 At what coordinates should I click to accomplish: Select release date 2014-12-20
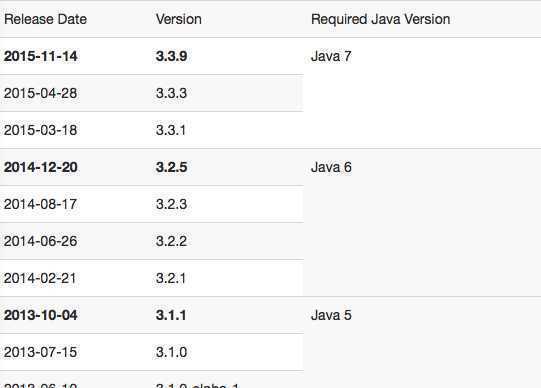(41, 167)
